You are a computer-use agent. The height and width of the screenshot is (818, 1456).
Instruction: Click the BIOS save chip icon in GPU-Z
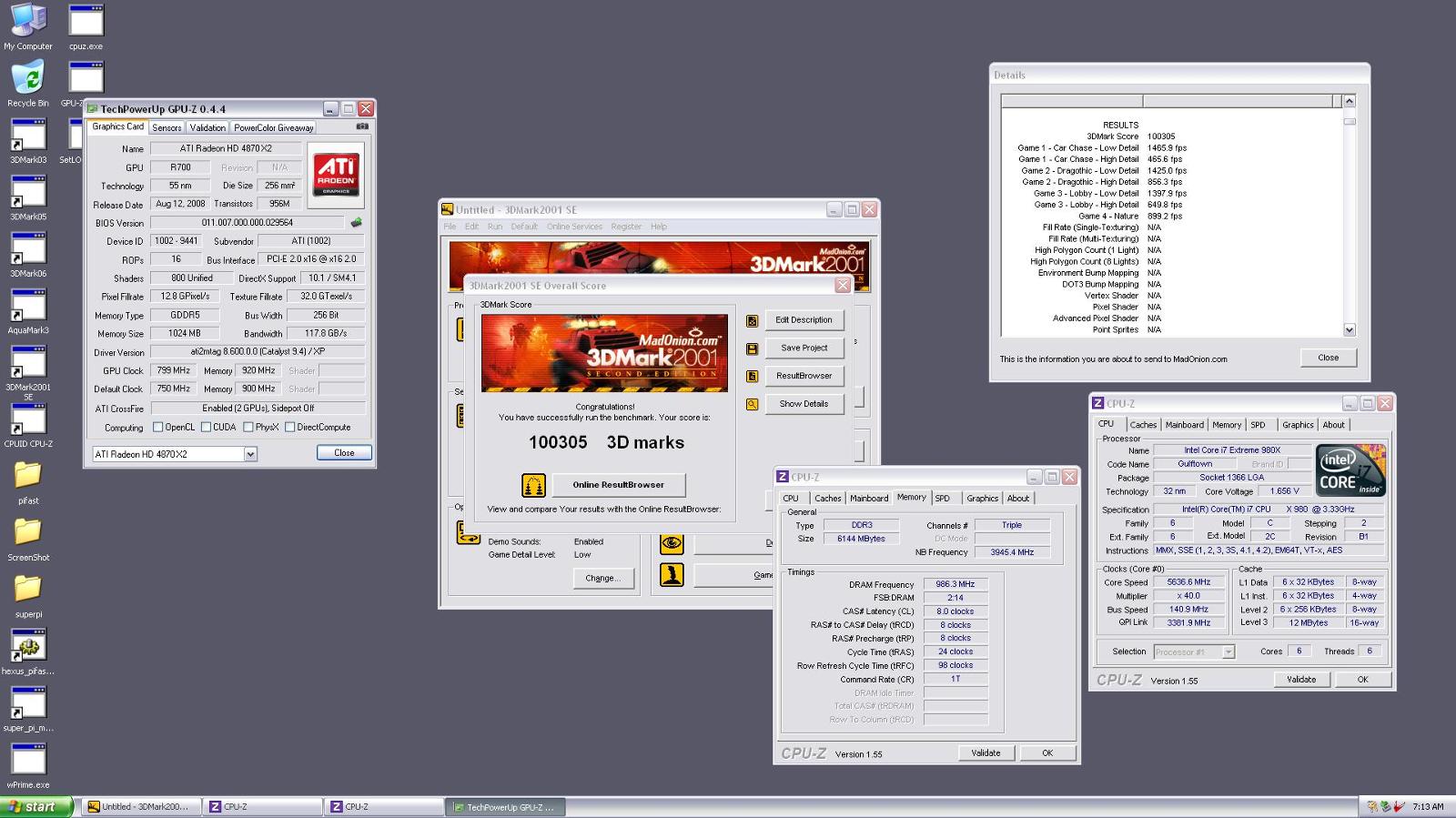click(356, 222)
